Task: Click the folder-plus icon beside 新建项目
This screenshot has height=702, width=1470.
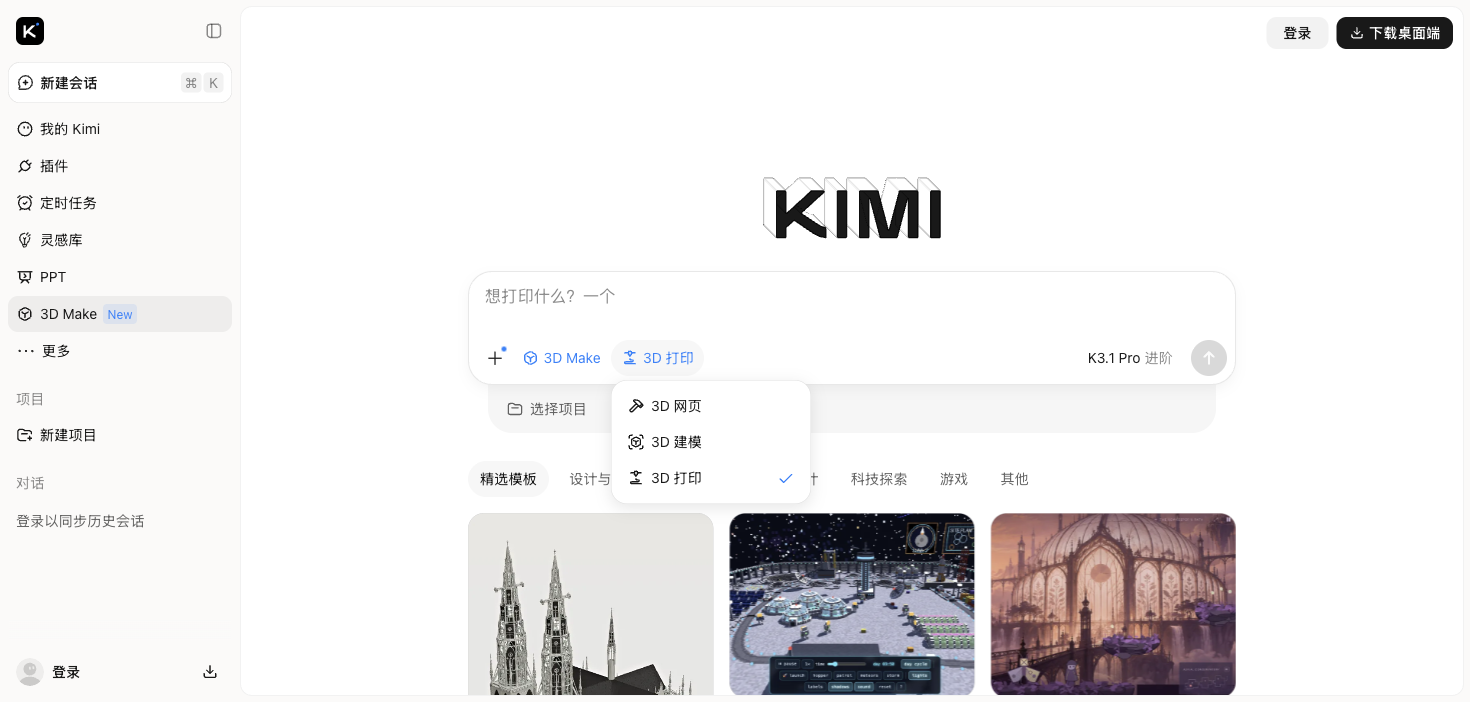Action: (26, 435)
